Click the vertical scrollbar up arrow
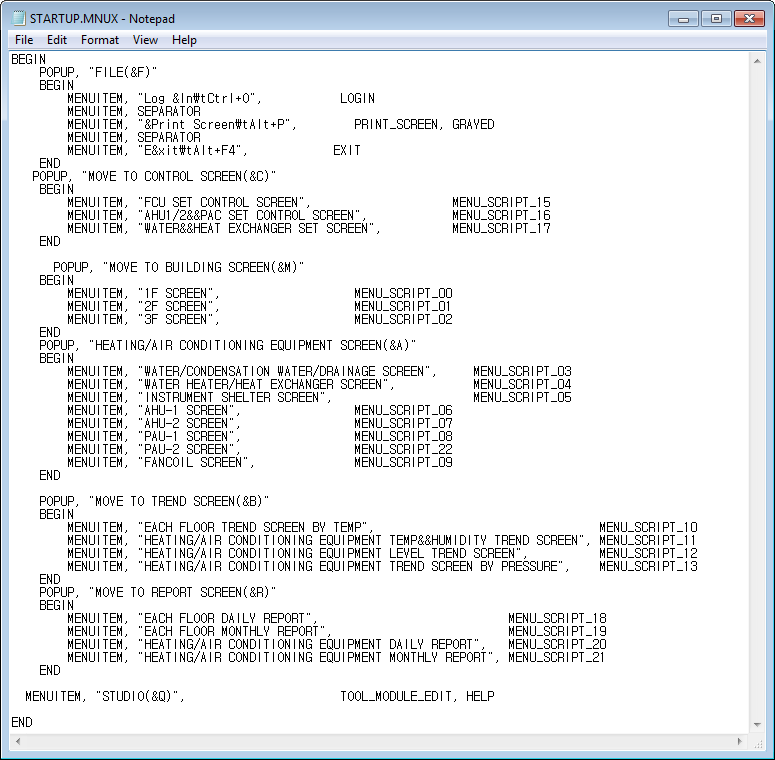This screenshot has height=760, width=775. point(757,61)
